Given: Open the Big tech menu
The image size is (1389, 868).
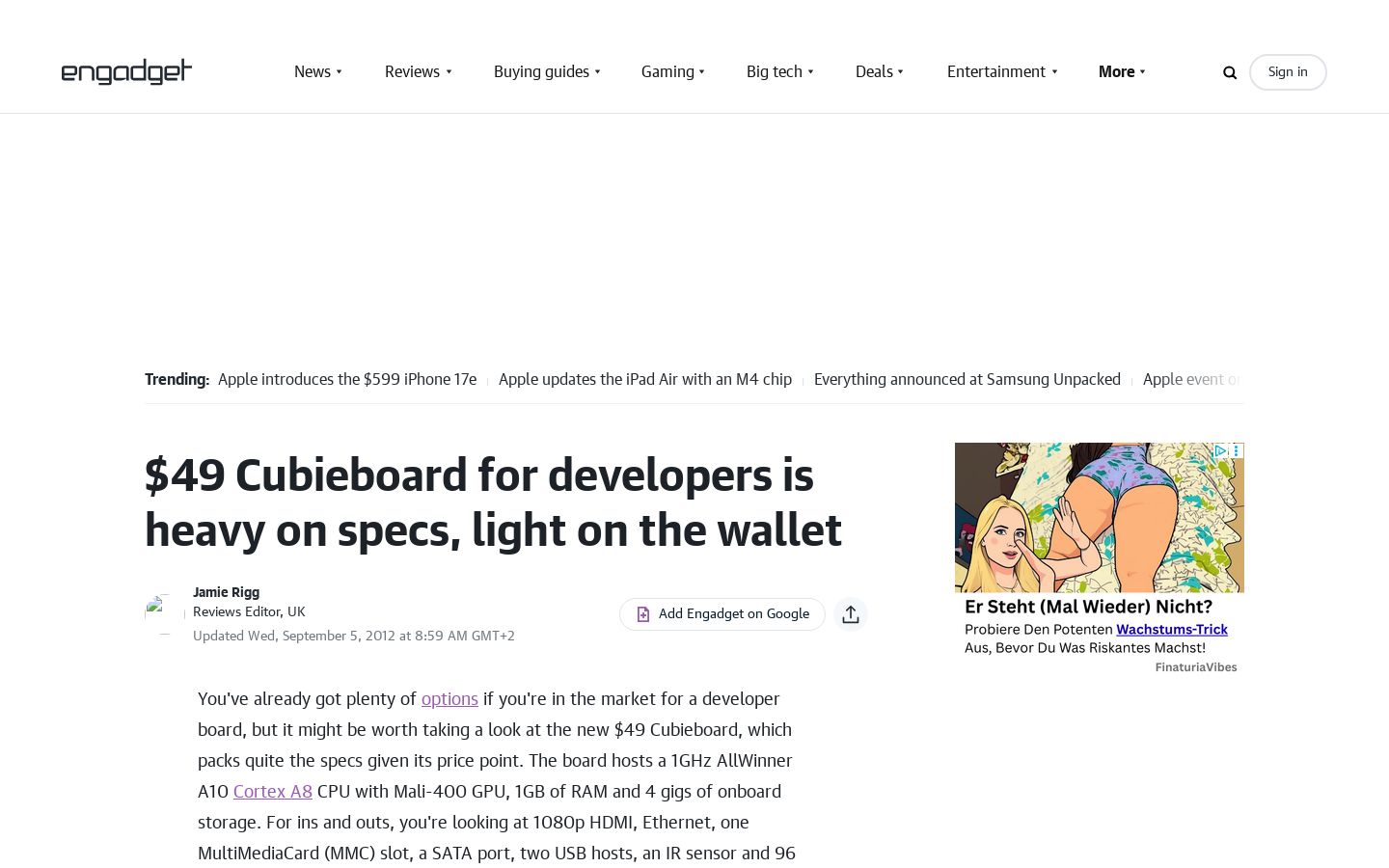Looking at the screenshot, I should [775, 71].
